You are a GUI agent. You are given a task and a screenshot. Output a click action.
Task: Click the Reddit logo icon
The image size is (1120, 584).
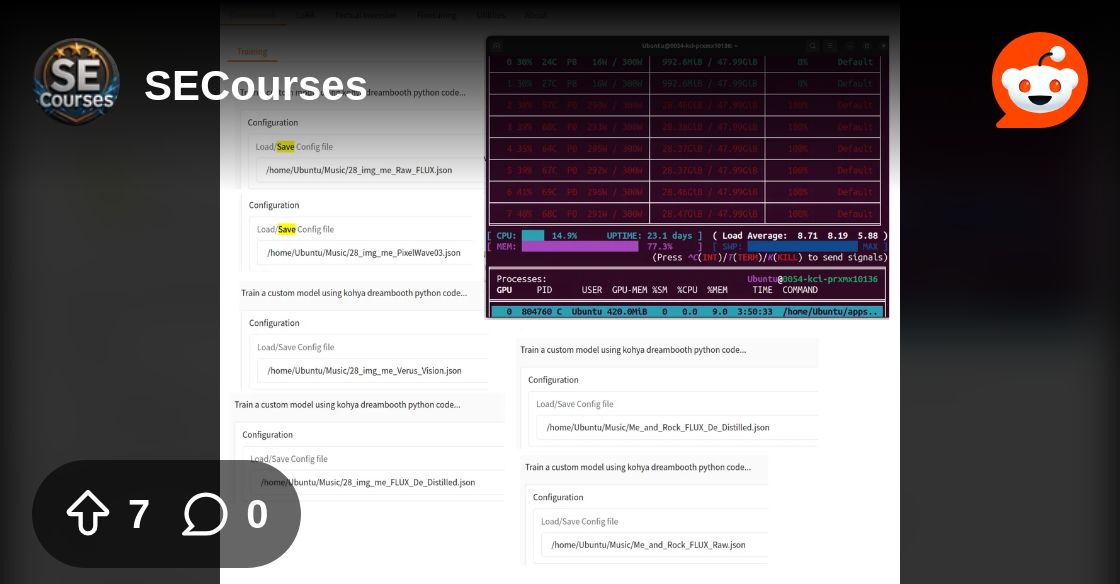(x=1039, y=80)
